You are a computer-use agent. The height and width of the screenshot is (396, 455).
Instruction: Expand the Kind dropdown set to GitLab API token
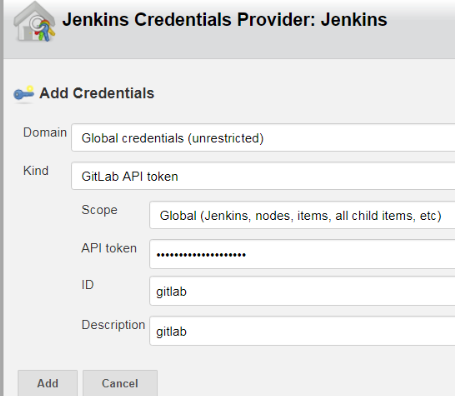(x=263, y=176)
